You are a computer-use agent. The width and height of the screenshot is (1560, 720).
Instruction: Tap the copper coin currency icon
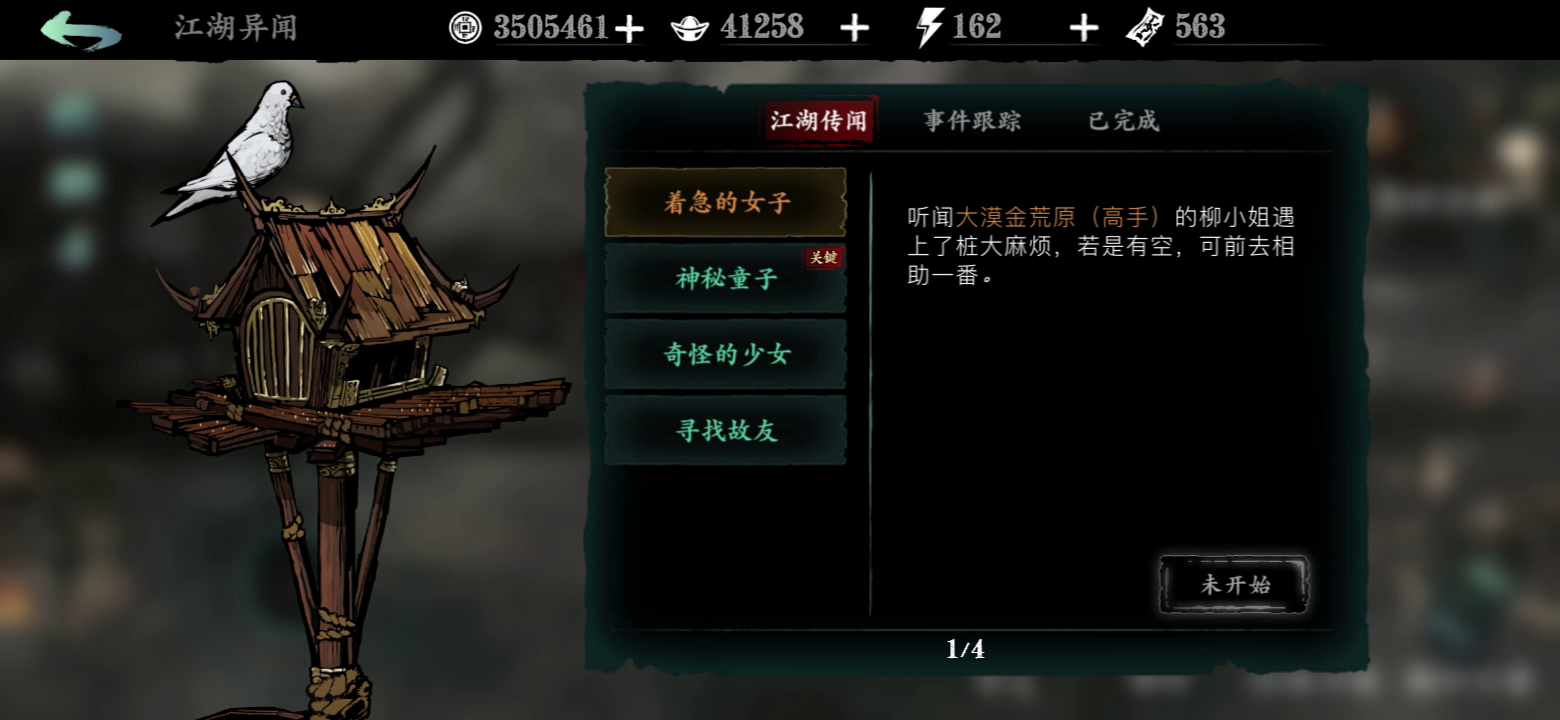click(x=465, y=28)
